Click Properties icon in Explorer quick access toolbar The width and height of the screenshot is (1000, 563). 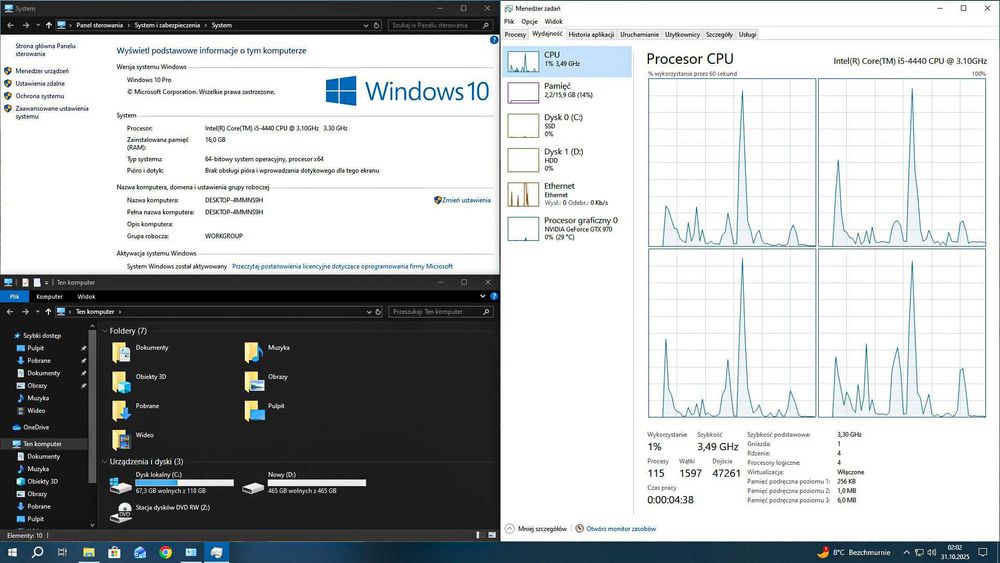pyautogui.click(x=26, y=282)
